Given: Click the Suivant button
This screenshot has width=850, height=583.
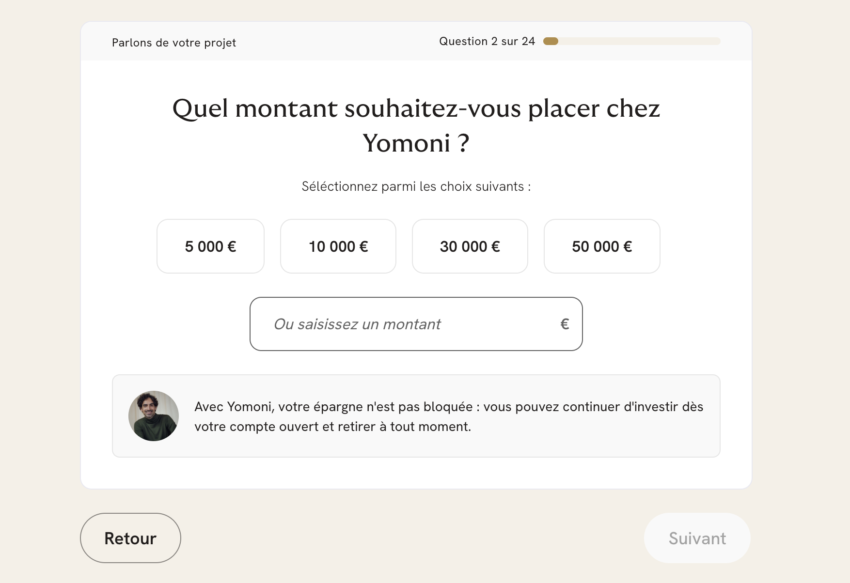Looking at the screenshot, I should pos(696,538).
